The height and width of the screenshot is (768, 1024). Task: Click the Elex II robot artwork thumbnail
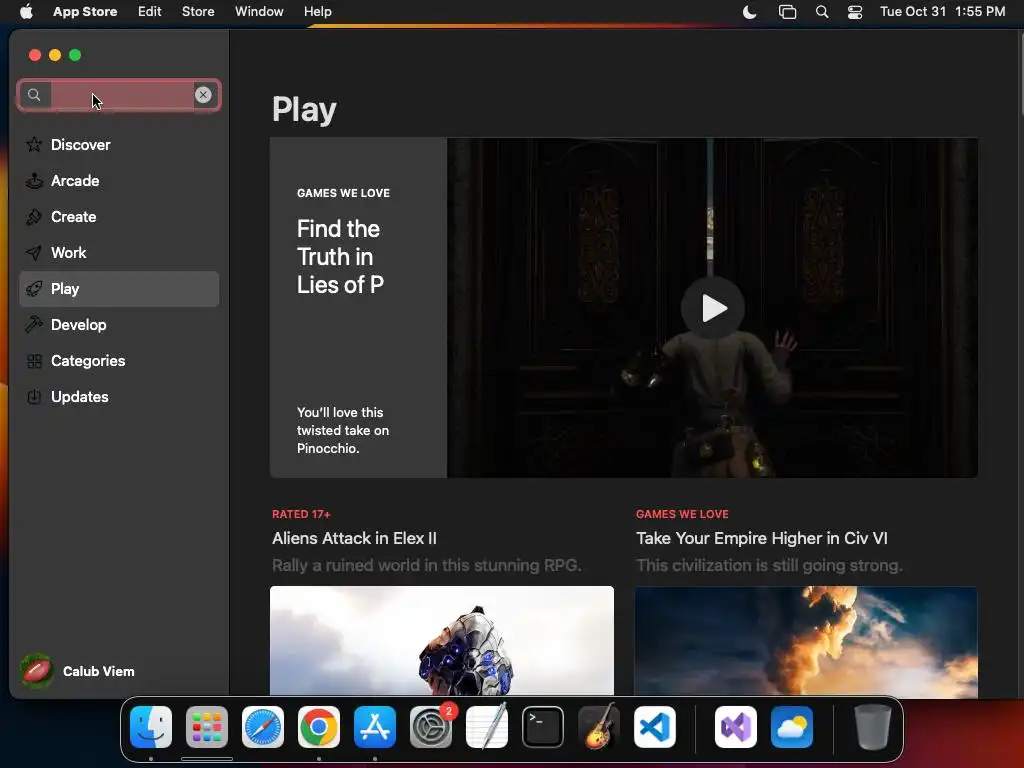coord(441,640)
